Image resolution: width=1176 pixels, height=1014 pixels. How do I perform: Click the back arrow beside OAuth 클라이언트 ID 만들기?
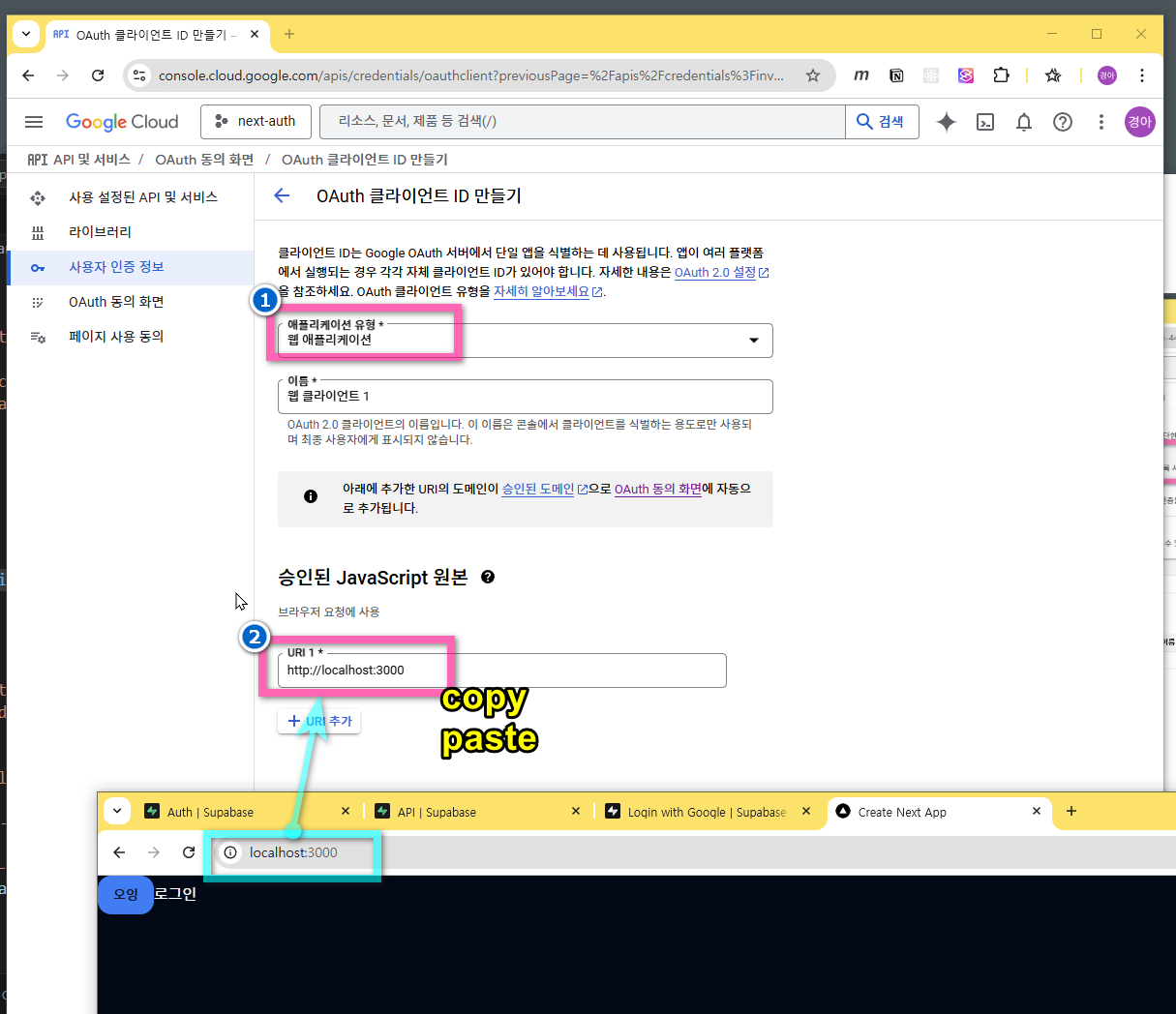tap(282, 195)
